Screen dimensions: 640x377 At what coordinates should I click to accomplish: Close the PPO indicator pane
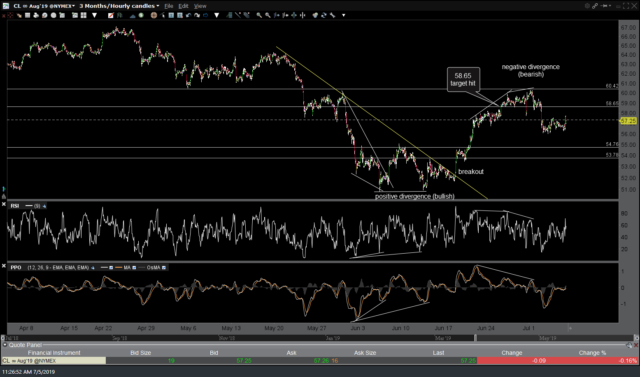click(4, 266)
